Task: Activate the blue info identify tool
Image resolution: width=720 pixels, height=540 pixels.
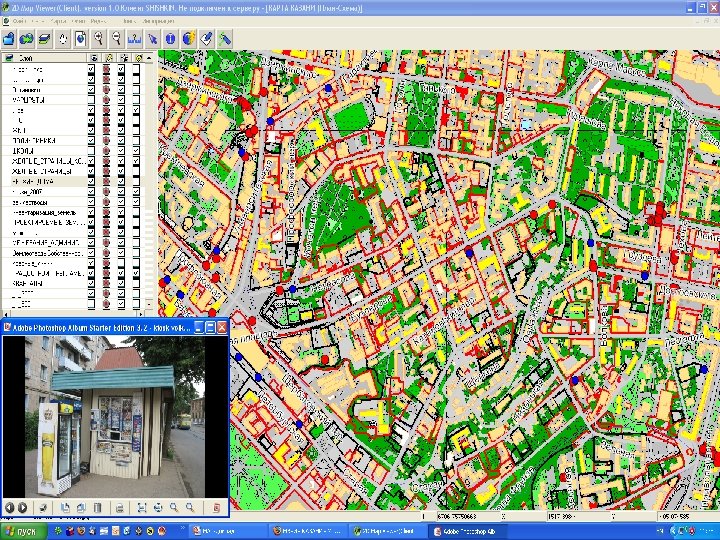Action: pos(170,39)
